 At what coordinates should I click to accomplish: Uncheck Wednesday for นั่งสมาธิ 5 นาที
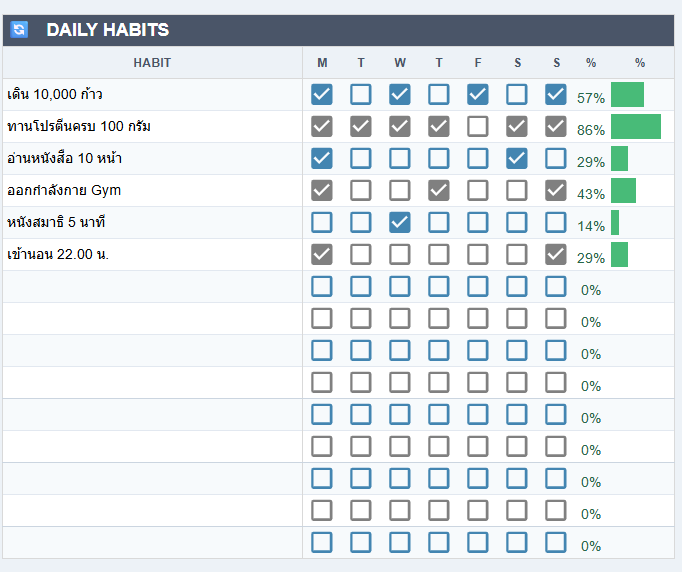tap(400, 223)
